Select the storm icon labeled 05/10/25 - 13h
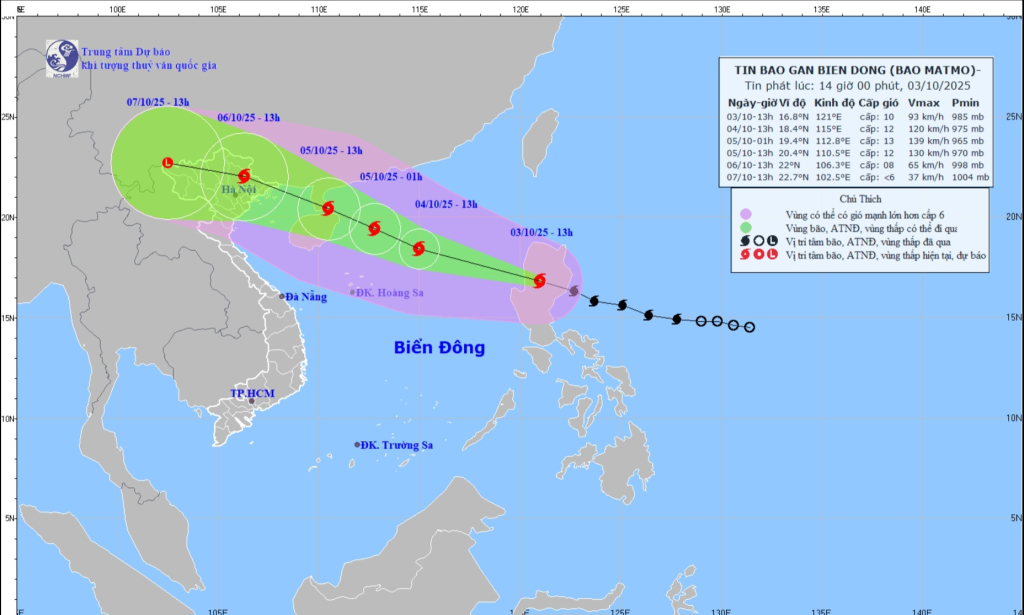 (x=328, y=208)
